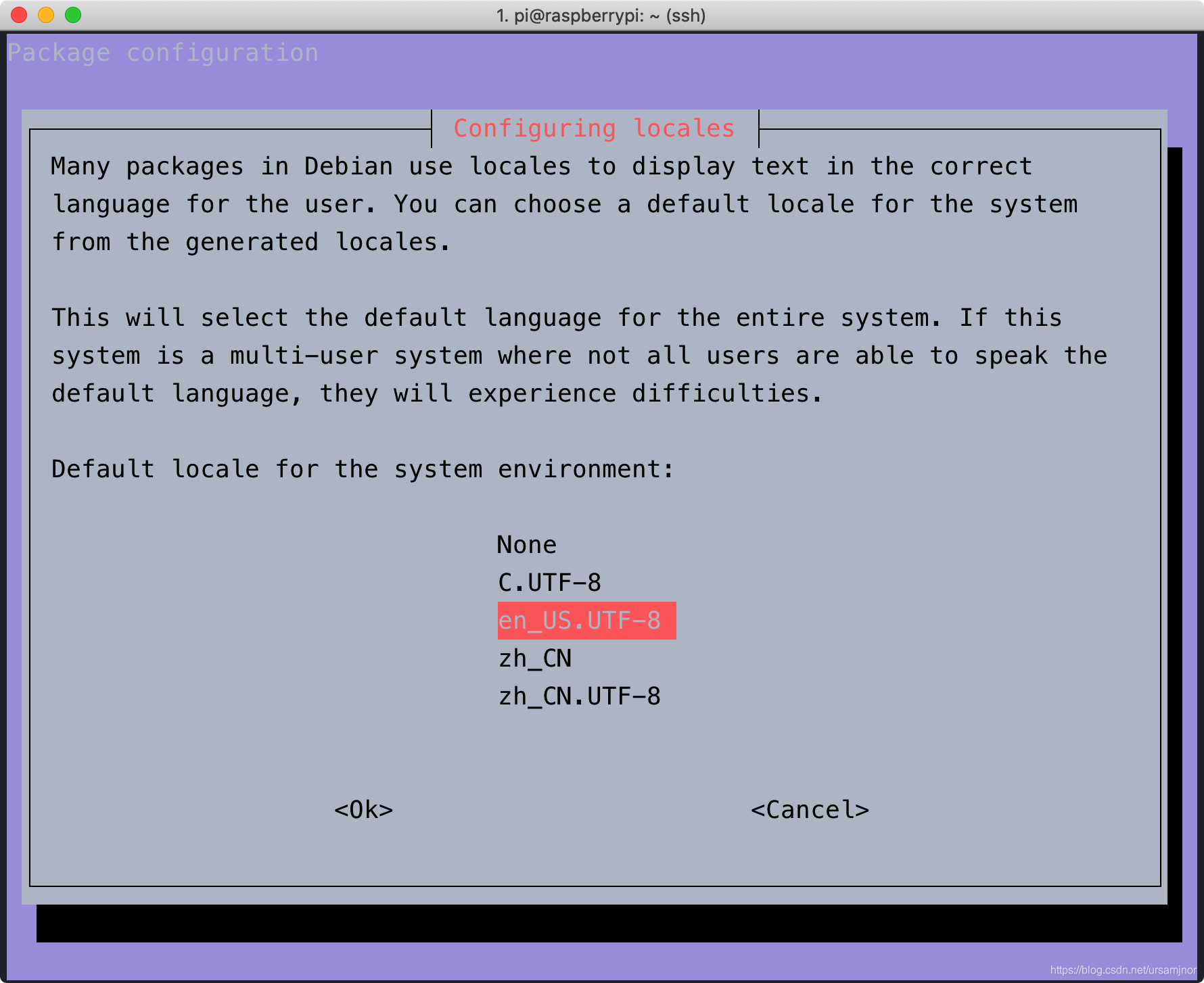Click the Package configuration header text
The image size is (1204, 983).
coord(162,53)
